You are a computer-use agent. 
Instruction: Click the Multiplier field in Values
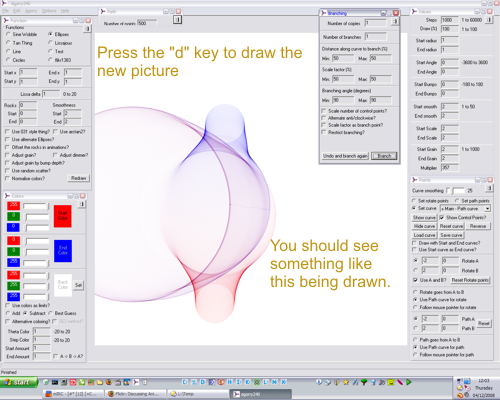(450, 168)
